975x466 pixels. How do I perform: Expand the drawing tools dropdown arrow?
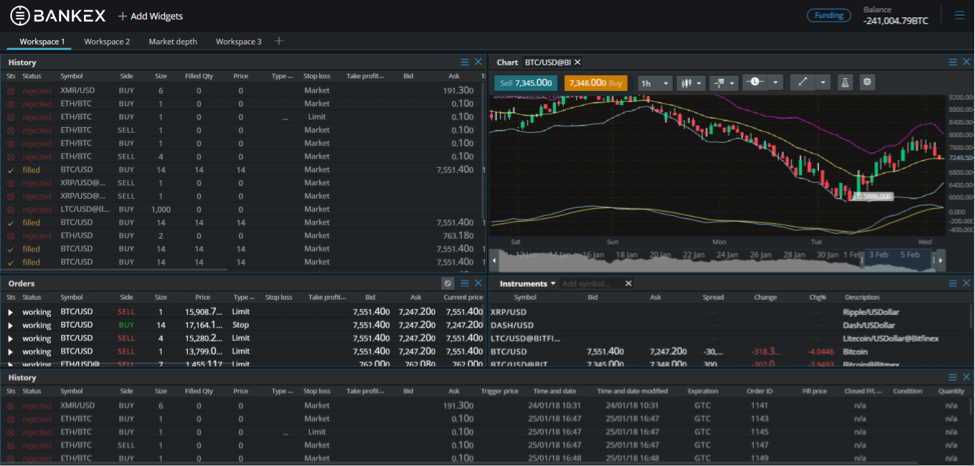(823, 83)
